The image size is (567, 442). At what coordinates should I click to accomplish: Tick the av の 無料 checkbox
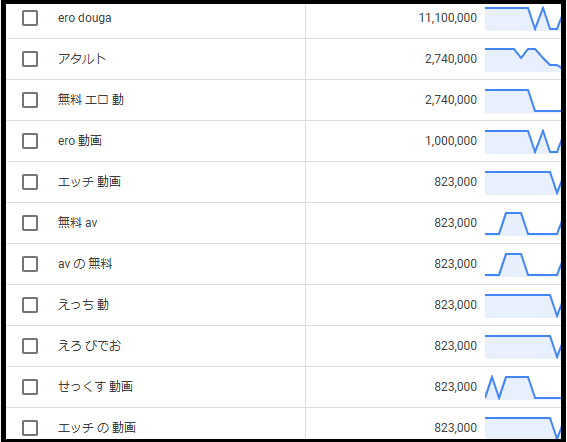pos(30,264)
